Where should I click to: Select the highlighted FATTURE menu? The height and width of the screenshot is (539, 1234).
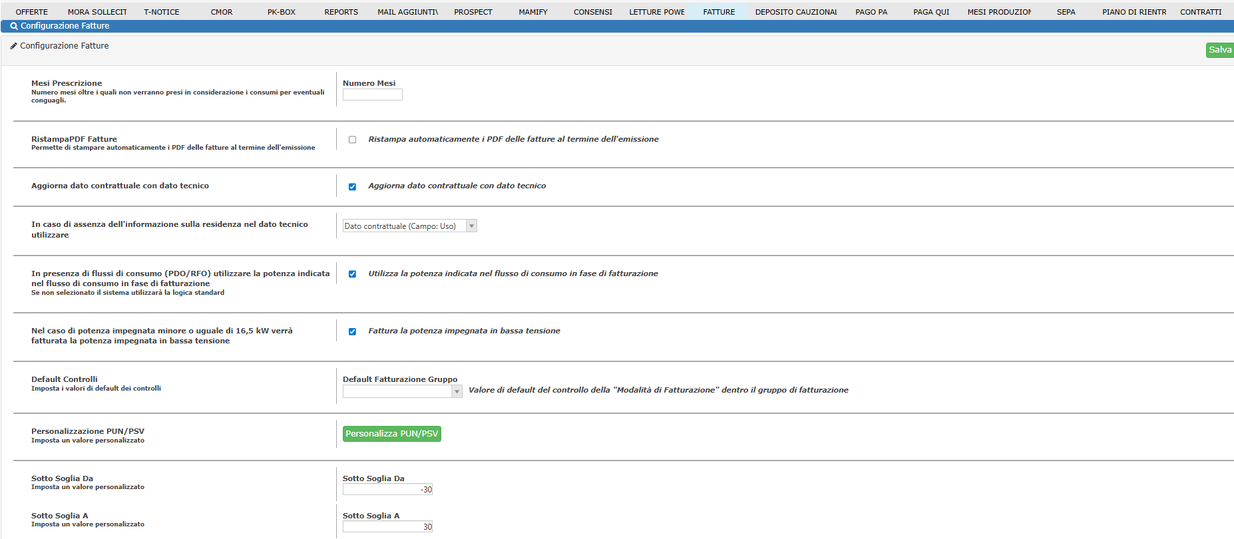coord(719,12)
